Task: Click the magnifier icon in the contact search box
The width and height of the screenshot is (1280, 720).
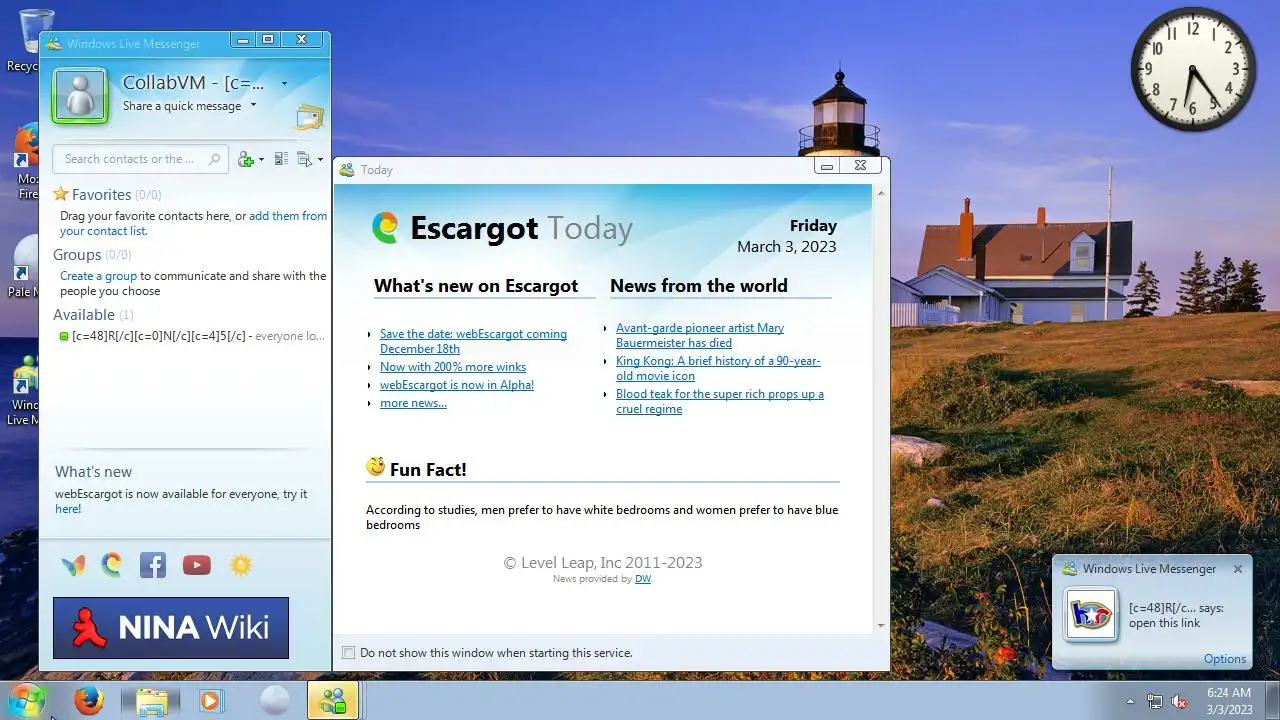Action: tap(214, 159)
